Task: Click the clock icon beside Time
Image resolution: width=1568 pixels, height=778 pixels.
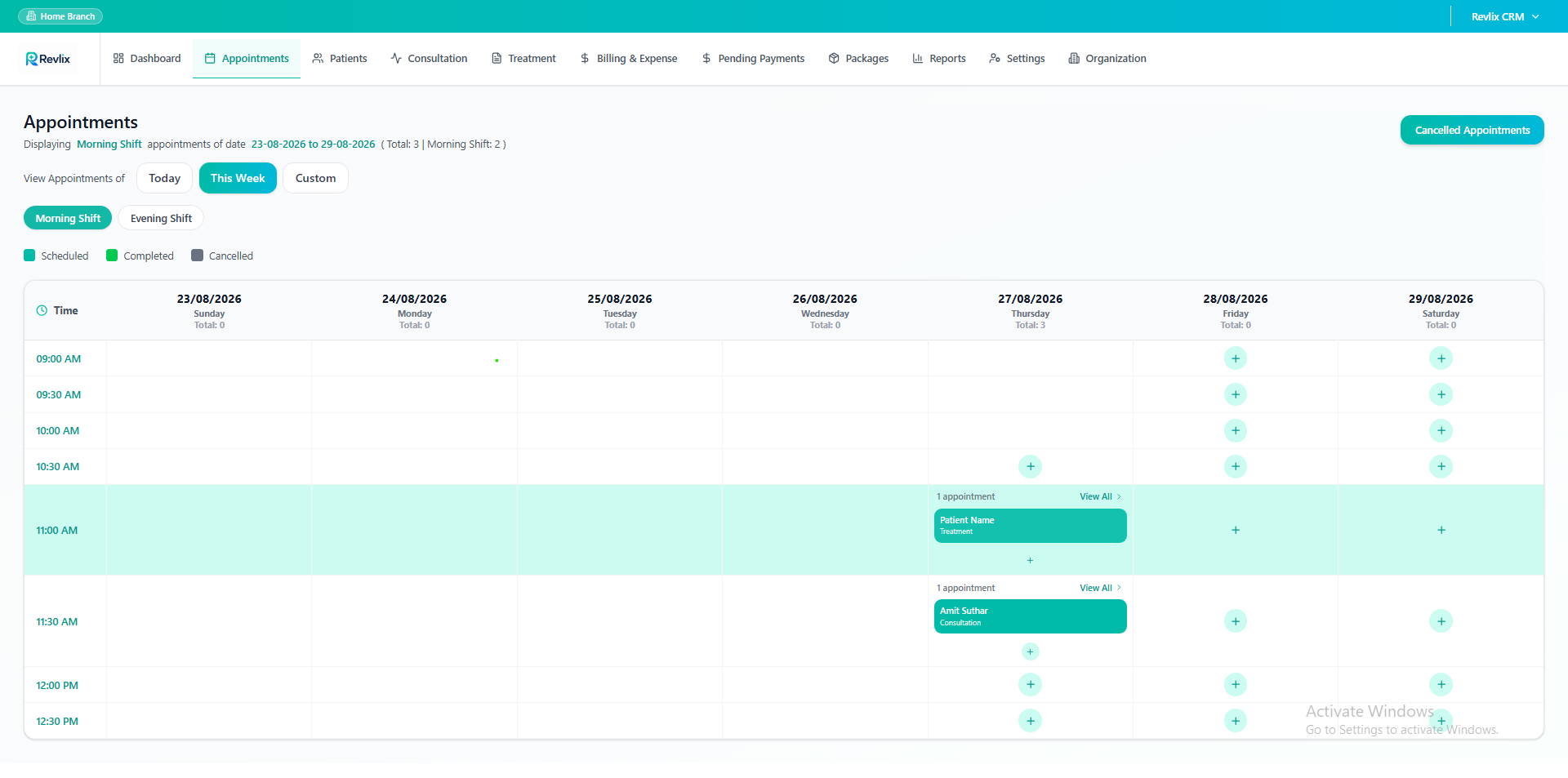Action: pyautogui.click(x=42, y=310)
